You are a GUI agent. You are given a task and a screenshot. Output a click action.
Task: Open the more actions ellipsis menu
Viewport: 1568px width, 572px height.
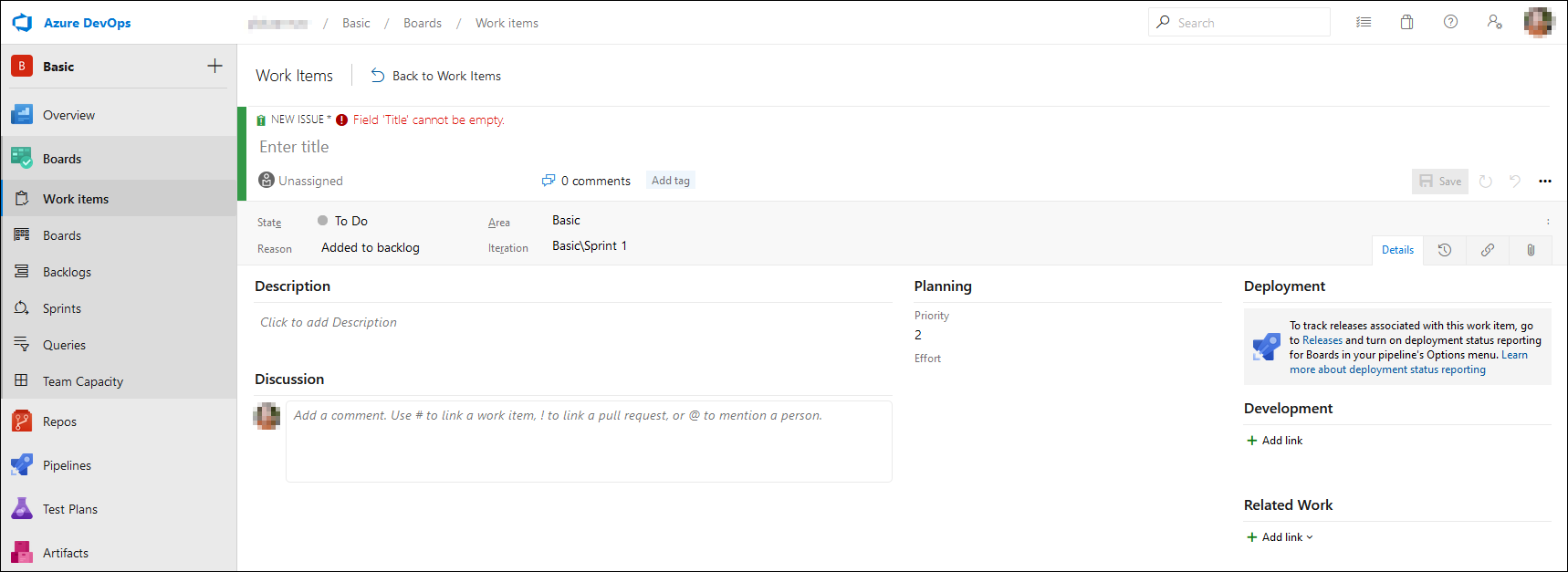point(1545,182)
